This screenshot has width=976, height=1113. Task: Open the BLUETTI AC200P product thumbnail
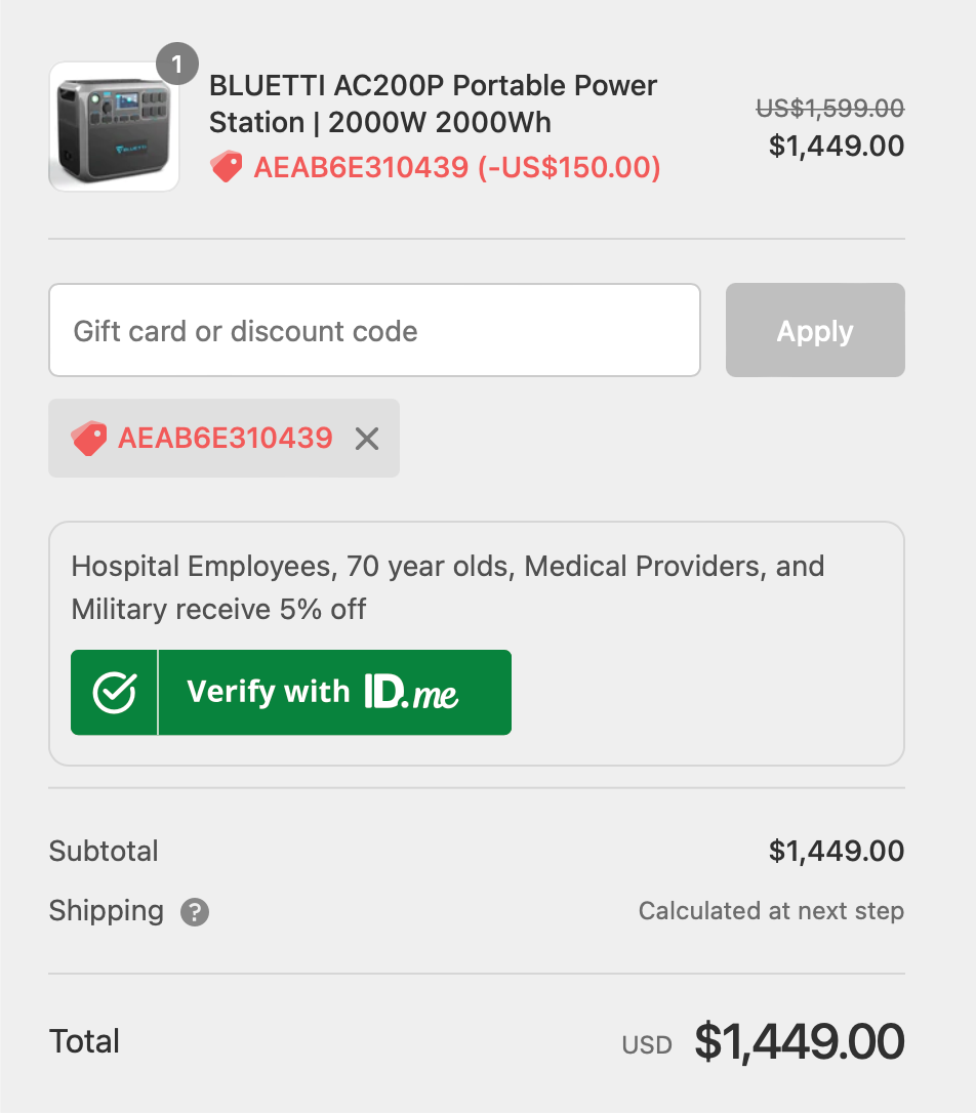[x=114, y=127]
